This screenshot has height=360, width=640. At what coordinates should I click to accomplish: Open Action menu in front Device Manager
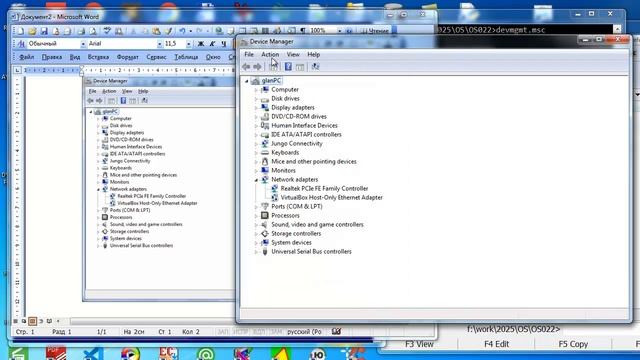[270, 54]
